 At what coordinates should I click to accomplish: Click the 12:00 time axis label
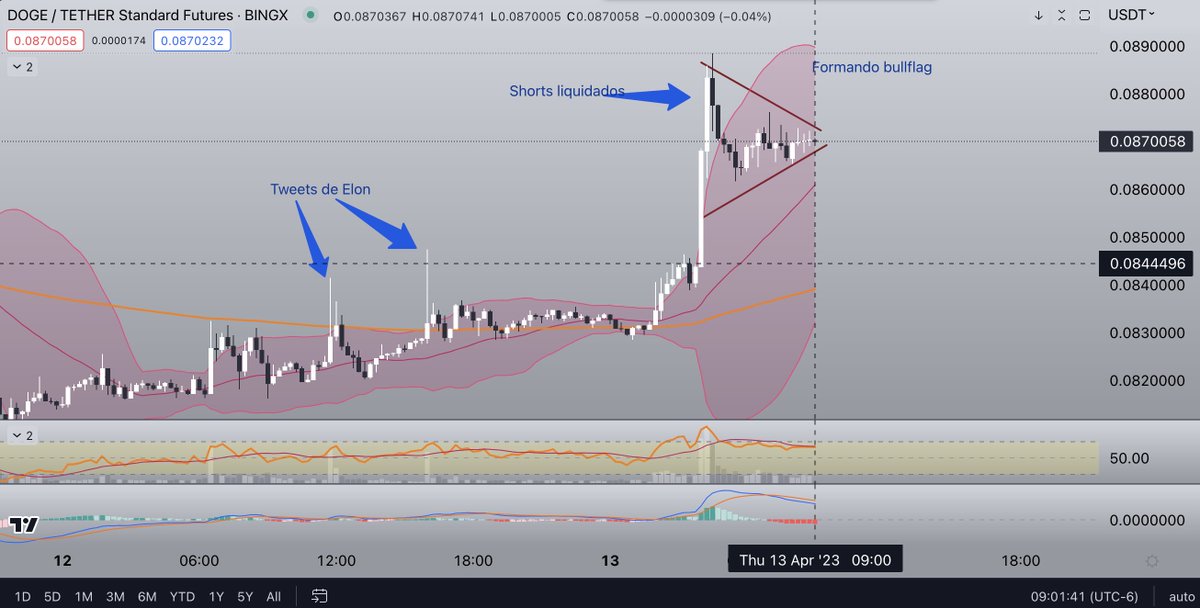(336, 561)
